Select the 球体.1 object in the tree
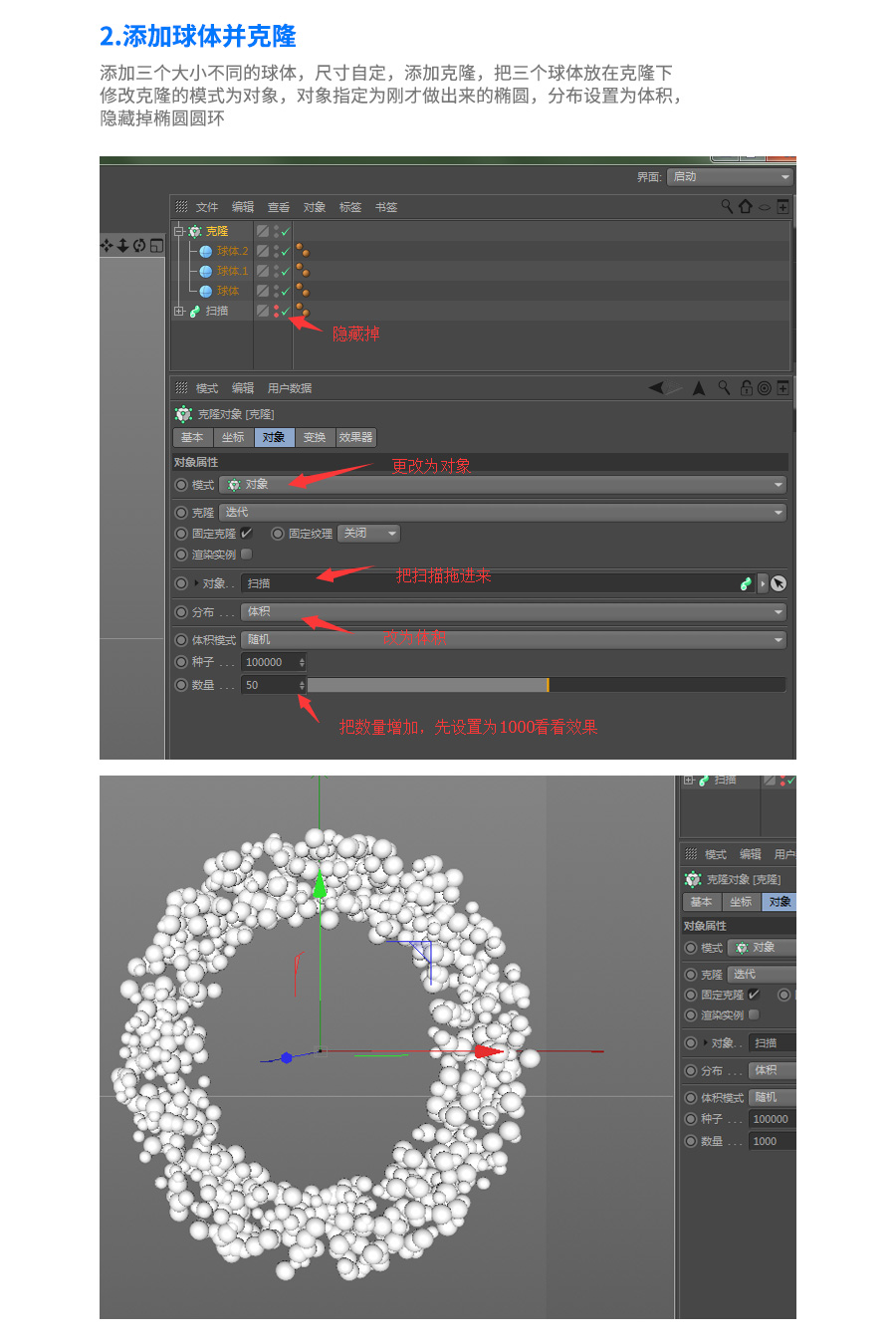The width and height of the screenshot is (896, 1342). pos(233,271)
